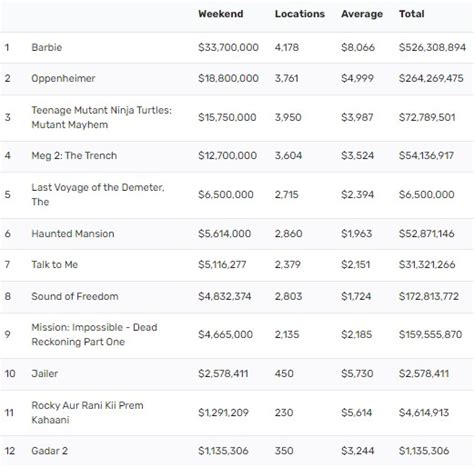Select the Meg 2: The Trench title
This screenshot has width=474, height=467.
click(x=74, y=156)
